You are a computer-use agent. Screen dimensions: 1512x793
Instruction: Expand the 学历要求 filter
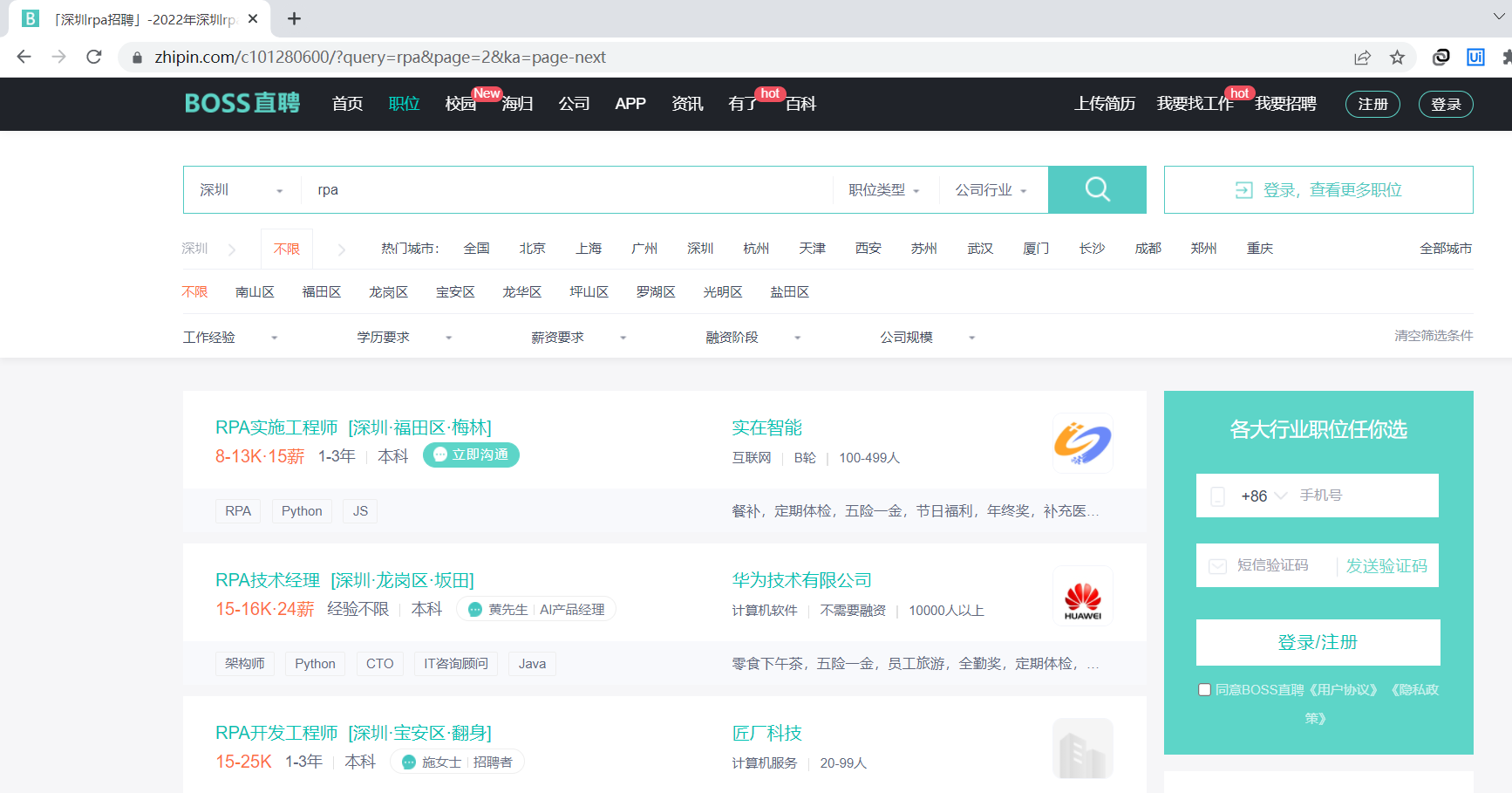click(x=405, y=338)
